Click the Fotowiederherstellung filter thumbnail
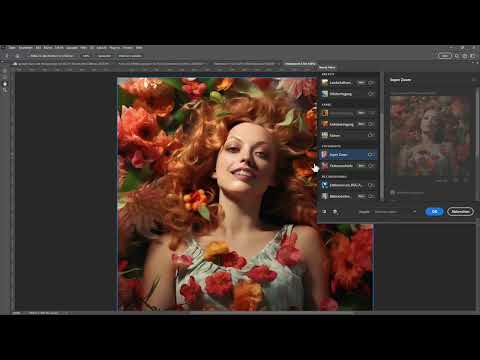 pyautogui.click(x=325, y=196)
